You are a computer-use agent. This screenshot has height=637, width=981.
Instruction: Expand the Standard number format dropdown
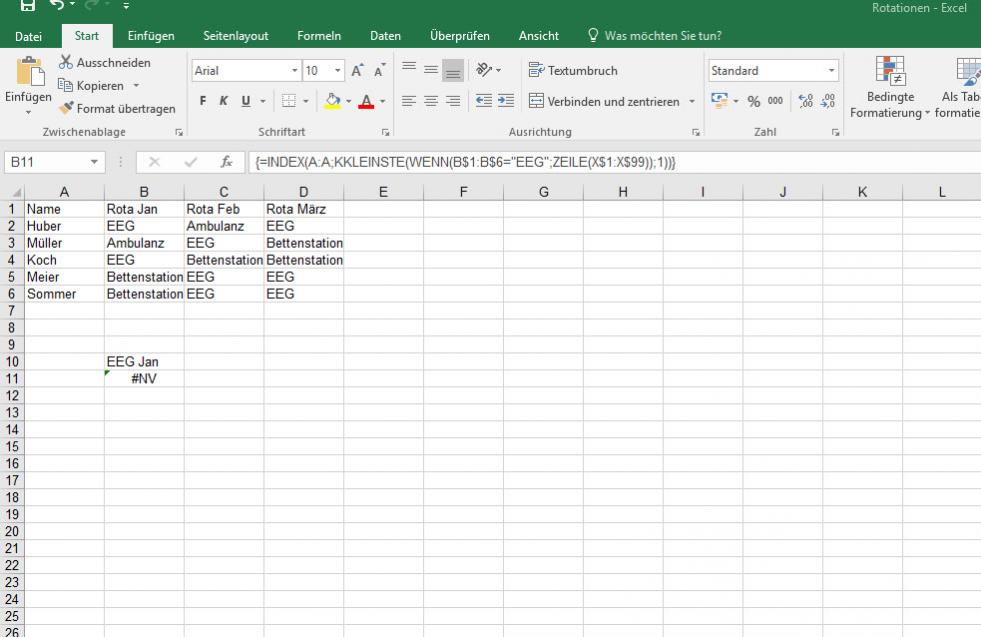(831, 71)
